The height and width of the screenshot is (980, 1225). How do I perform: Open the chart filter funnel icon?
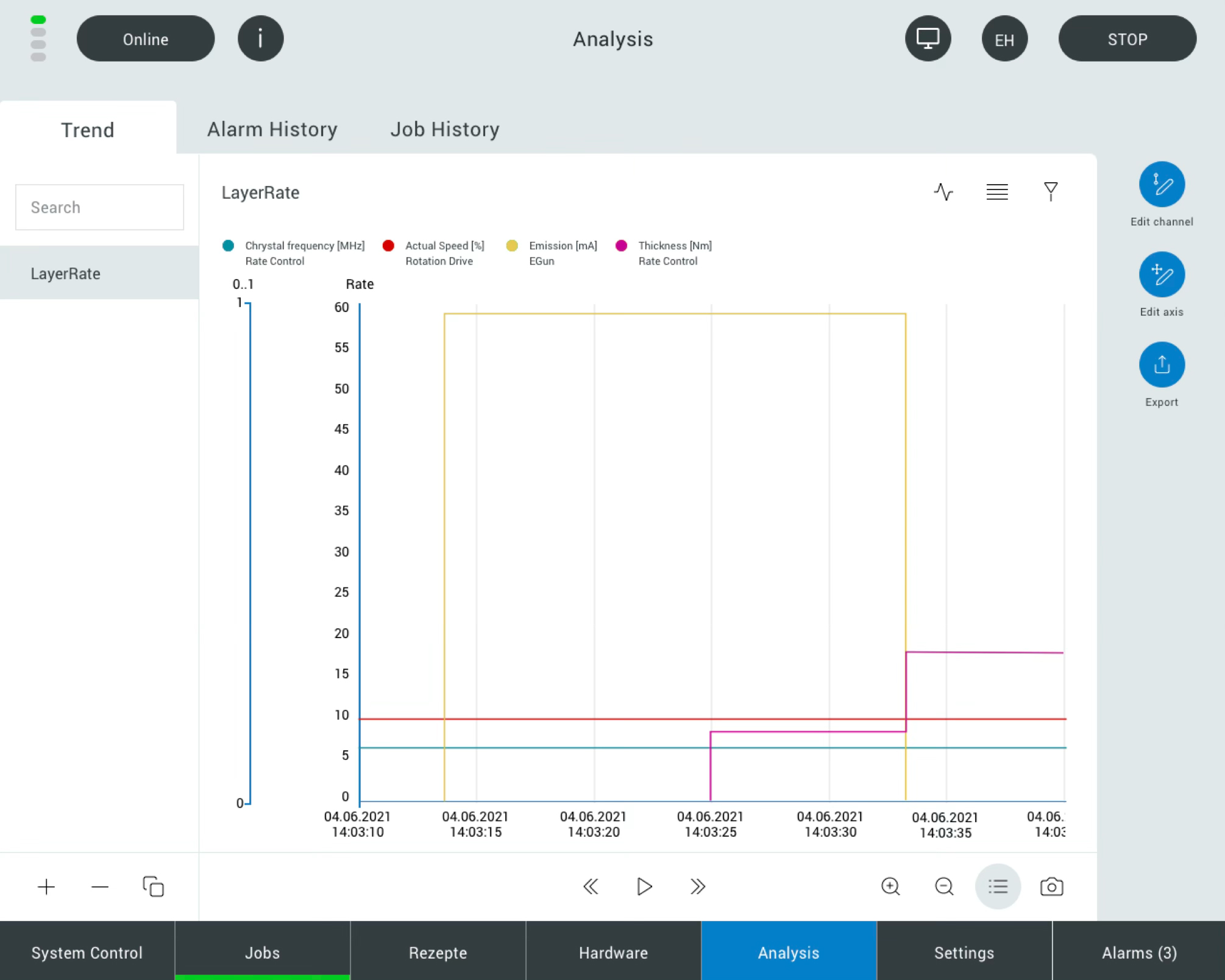[1050, 192]
